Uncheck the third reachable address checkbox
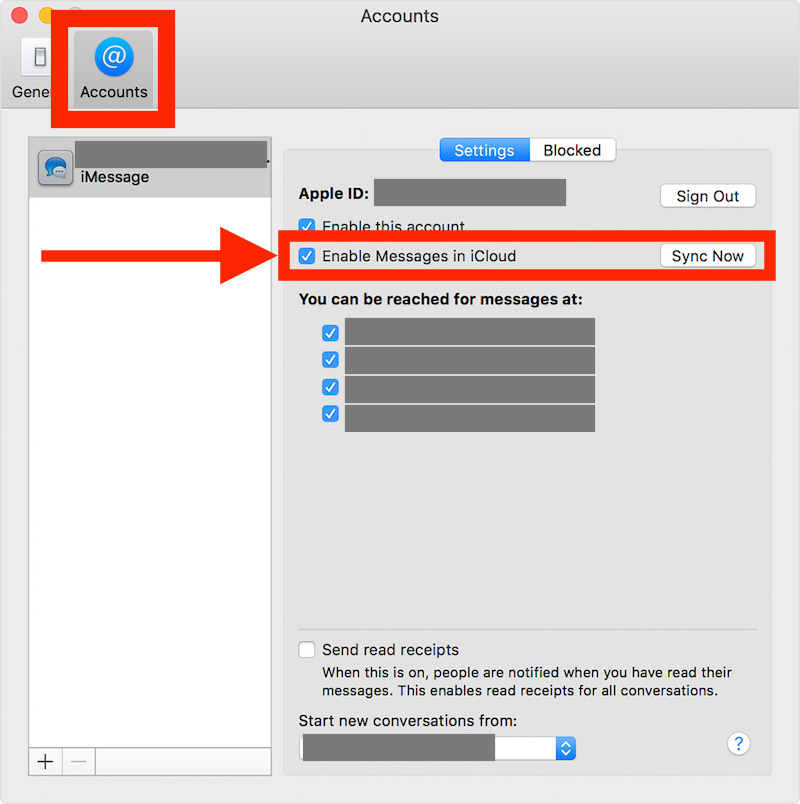 pyautogui.click(x=330, y=387)
